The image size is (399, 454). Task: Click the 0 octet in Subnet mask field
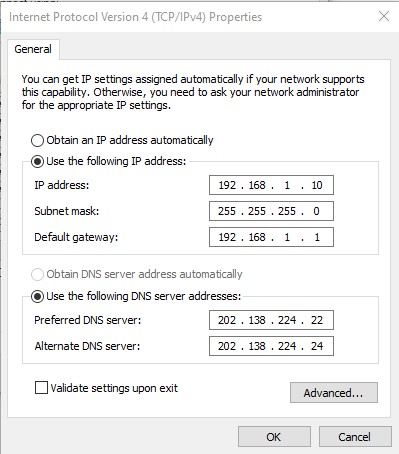pyautogui.click(x=316, y=211)
